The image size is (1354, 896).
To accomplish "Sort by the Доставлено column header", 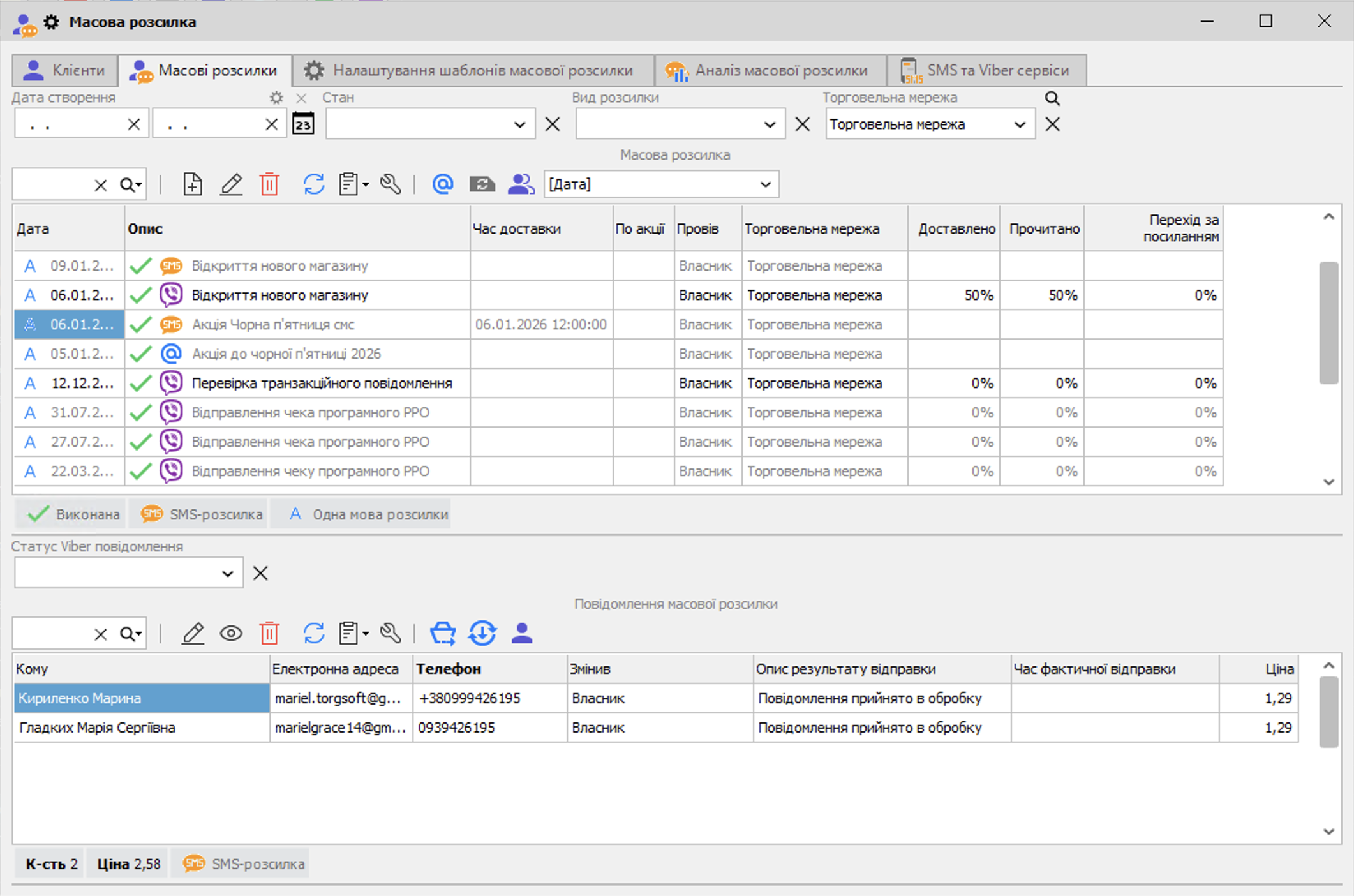I will click(956, 228).
